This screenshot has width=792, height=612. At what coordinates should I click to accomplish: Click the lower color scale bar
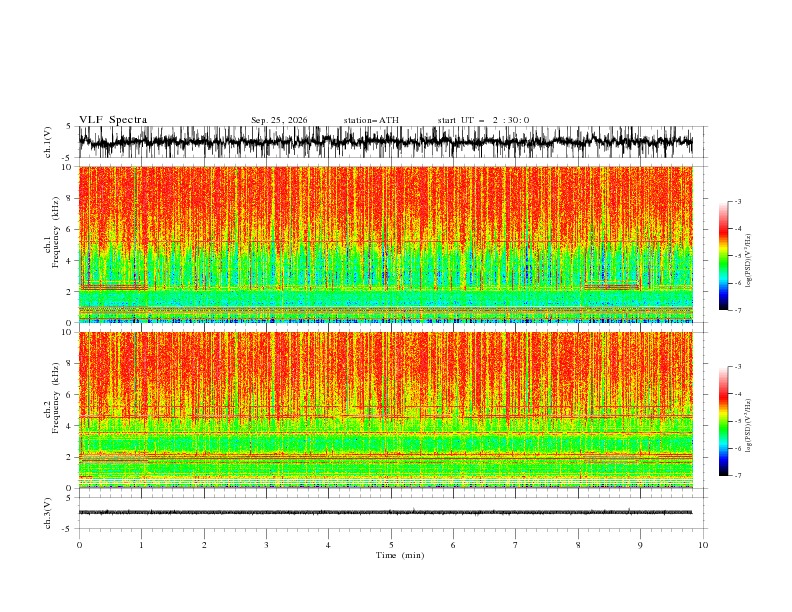723,421
